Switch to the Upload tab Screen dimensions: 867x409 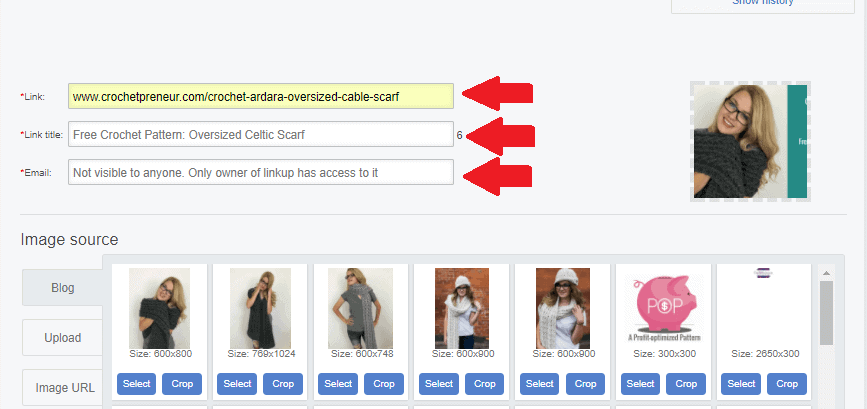[x=62, y=338]
